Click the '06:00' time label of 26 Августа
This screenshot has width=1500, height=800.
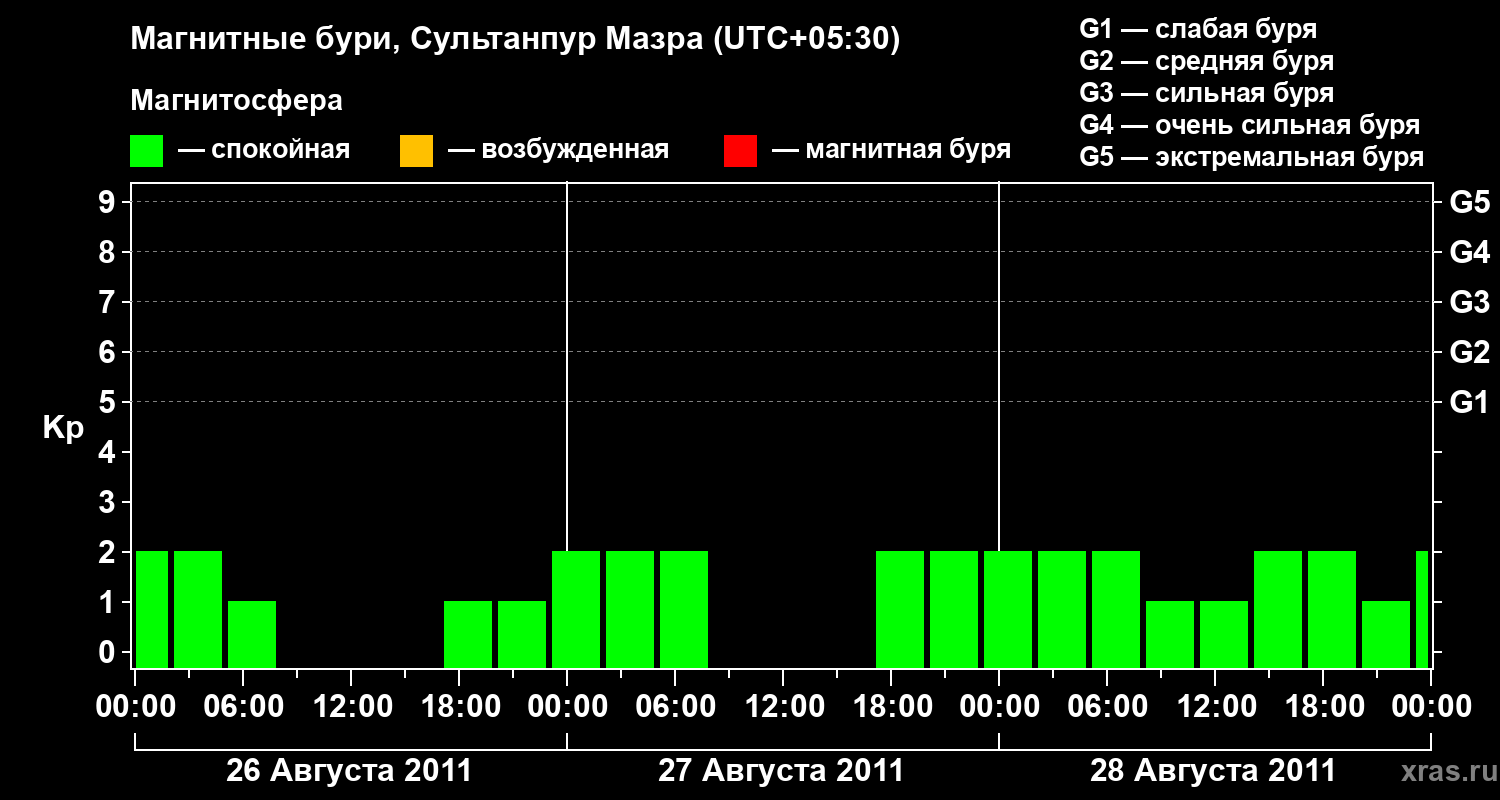(244, 707)
